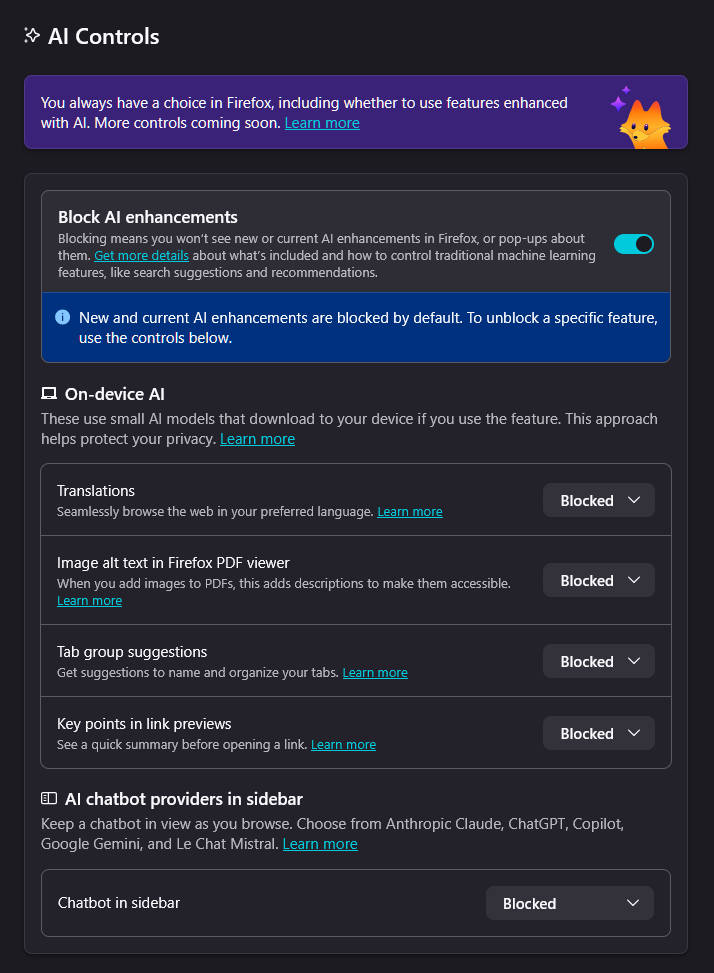
Task: Click Learn more link for Translations
Action: coord(409,511)
